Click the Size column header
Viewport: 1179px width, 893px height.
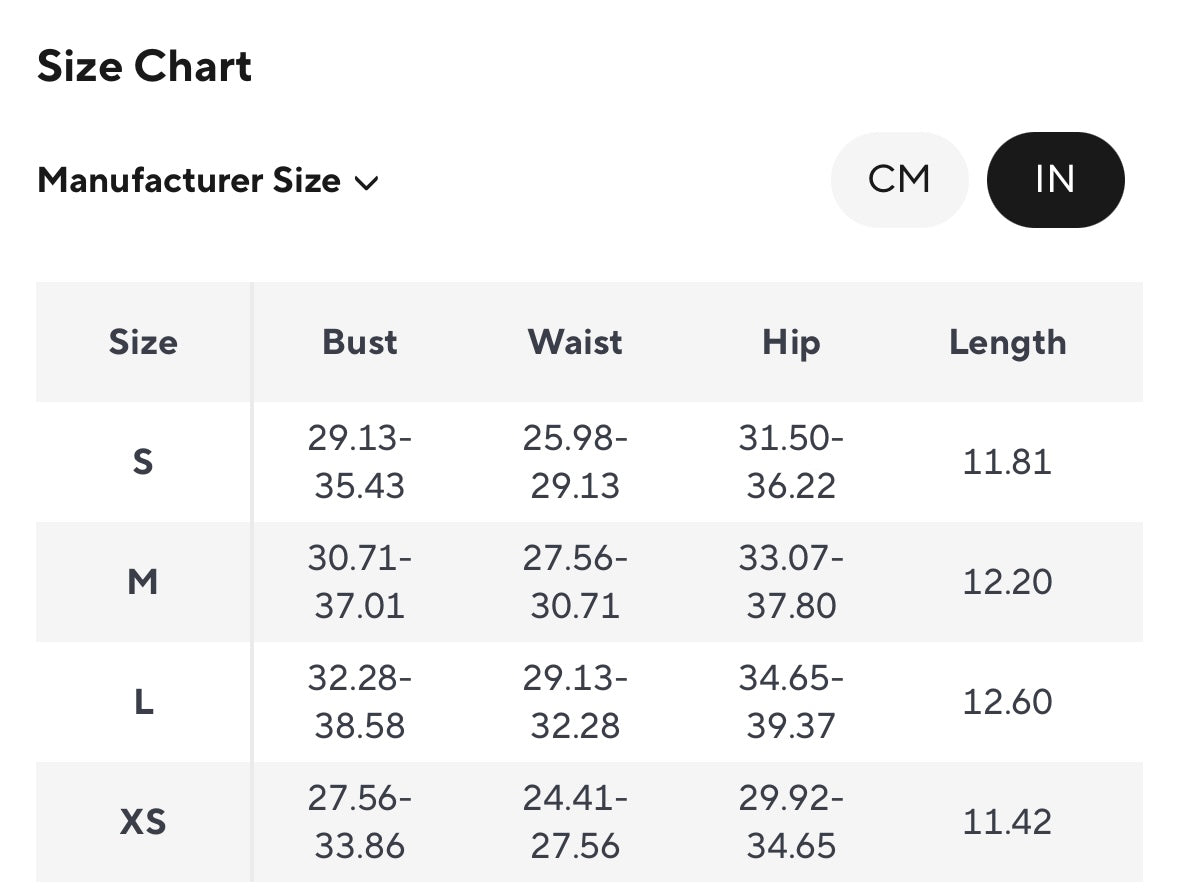143,342
